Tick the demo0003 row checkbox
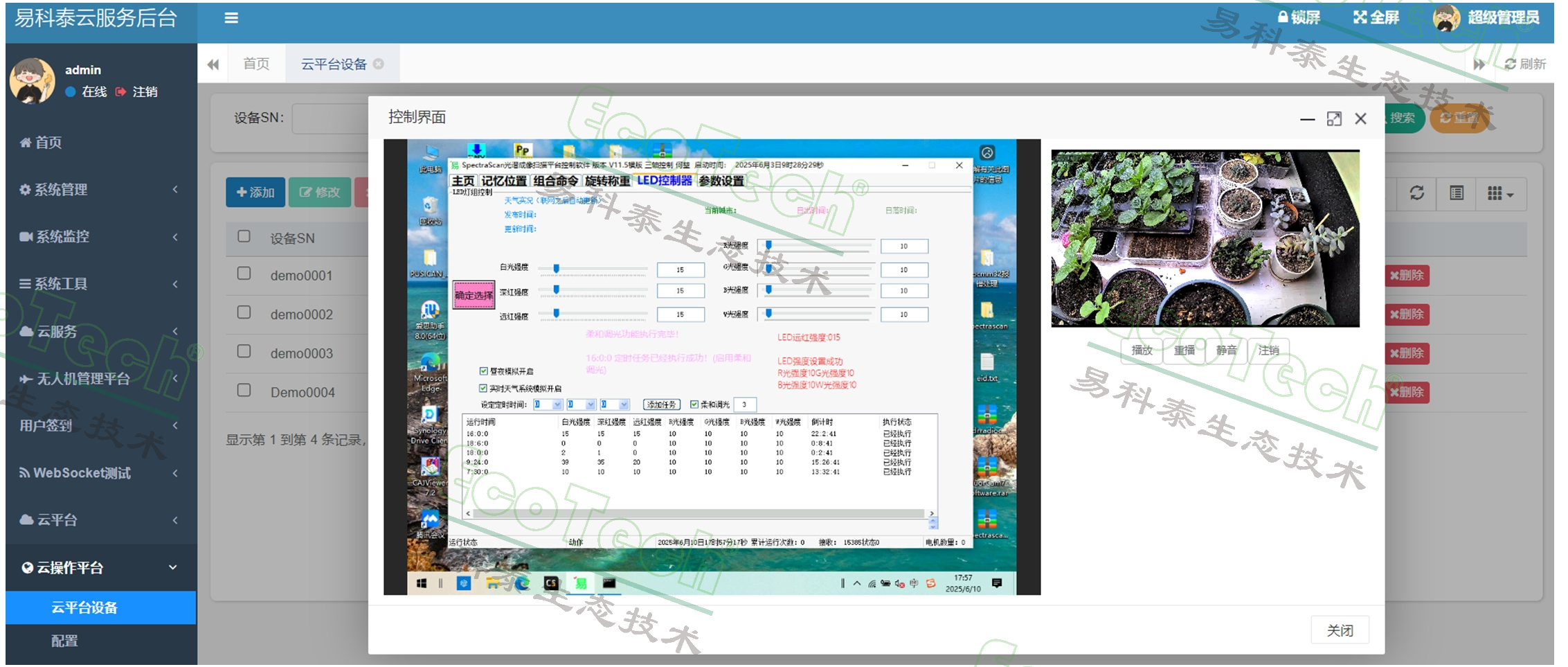The width and height of the screenshot is (1568, 667). tap(244, 351)
